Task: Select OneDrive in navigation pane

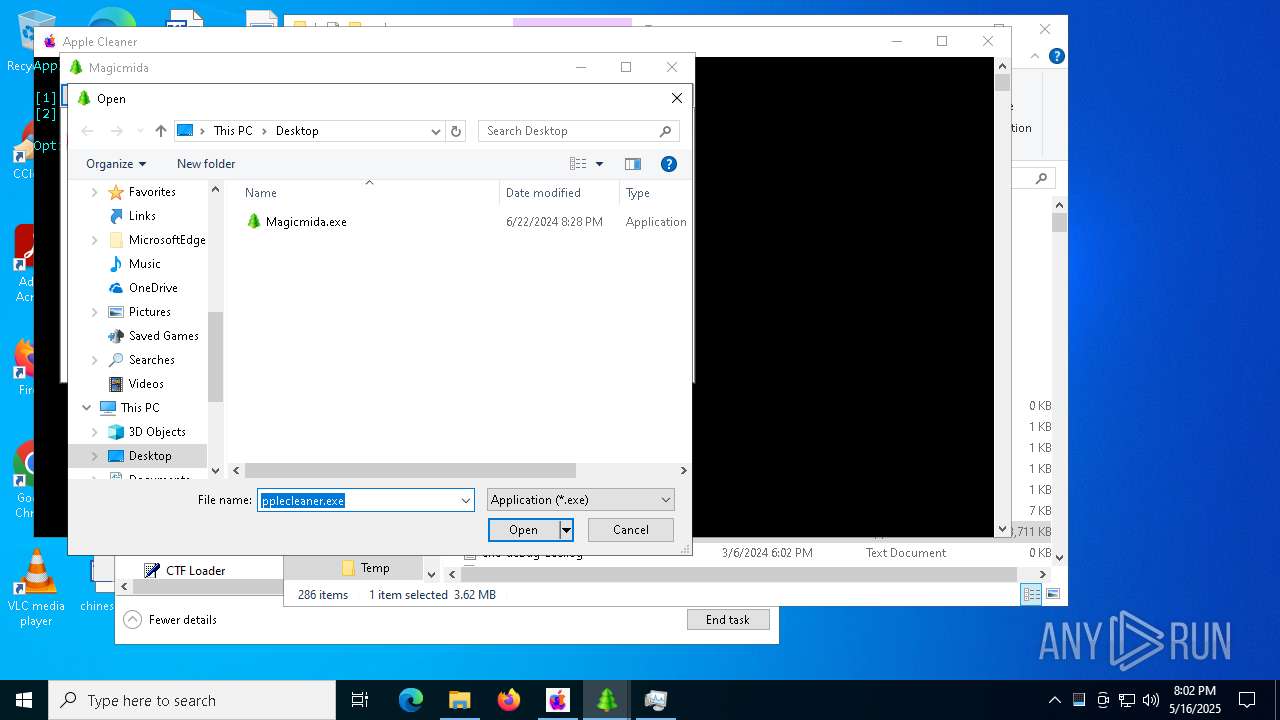Action: [x=153, y=288]
